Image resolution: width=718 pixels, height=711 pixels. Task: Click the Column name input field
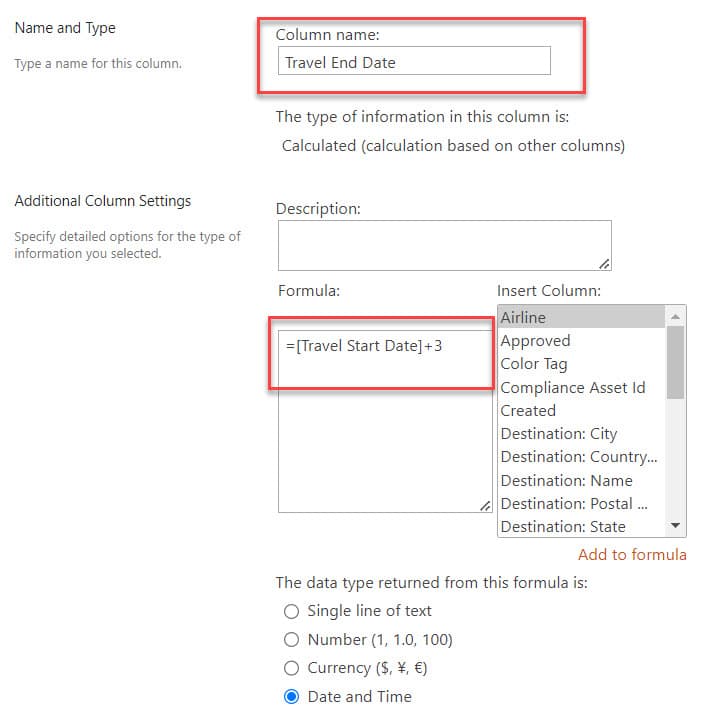click(414, 61)
